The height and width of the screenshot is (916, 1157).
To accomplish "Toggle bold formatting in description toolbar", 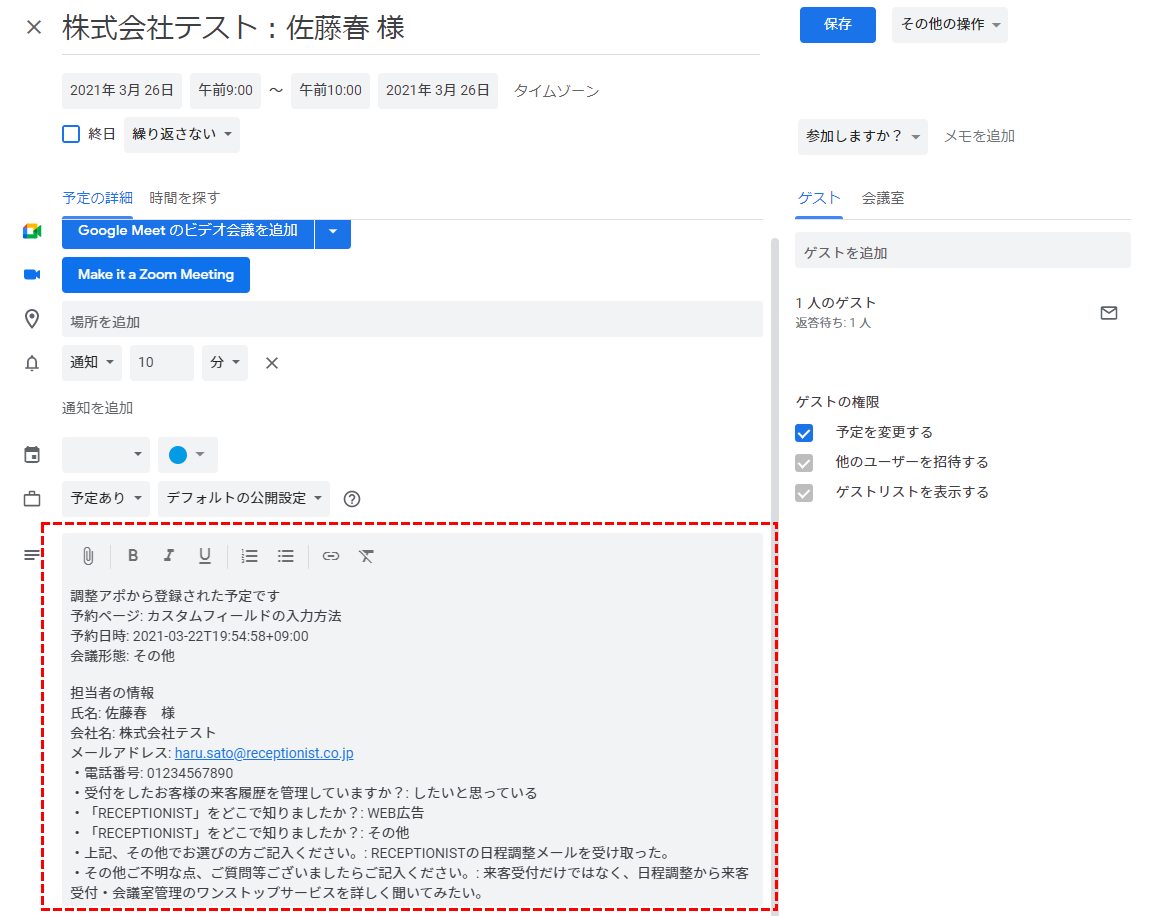I will (133, 556).
